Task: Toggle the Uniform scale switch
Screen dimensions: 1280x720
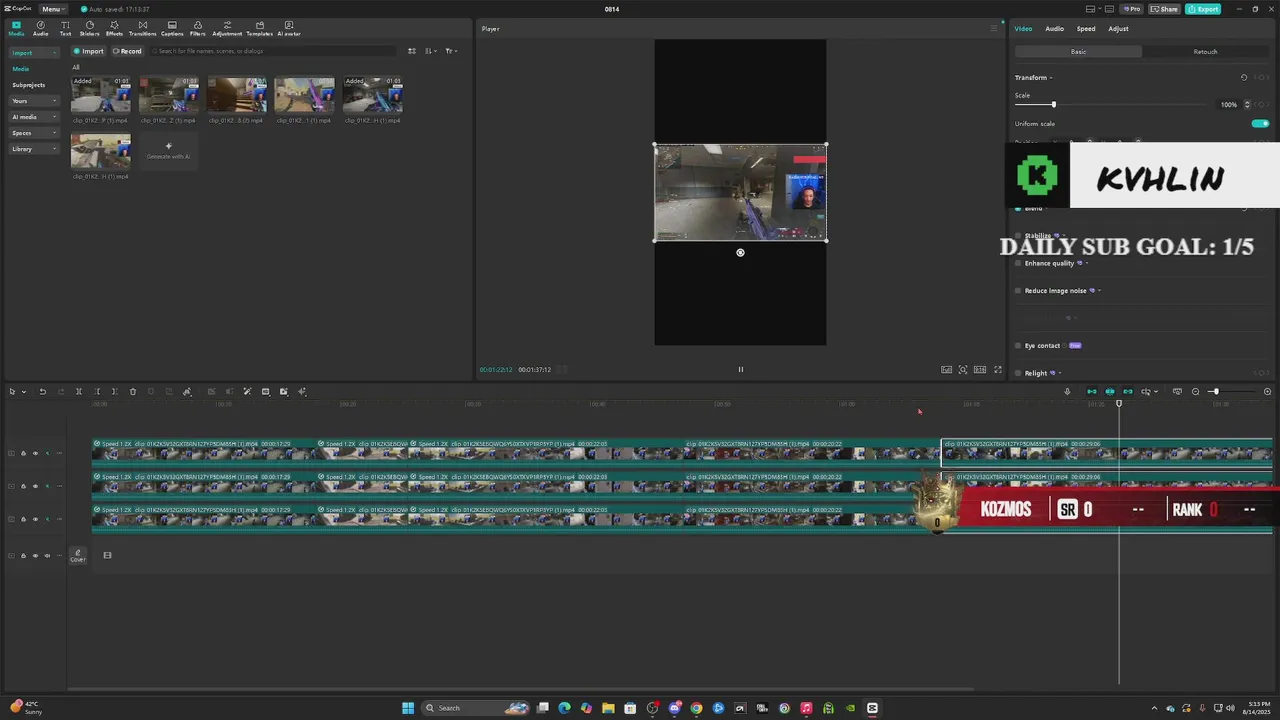Action: (x=1260, y=124)
